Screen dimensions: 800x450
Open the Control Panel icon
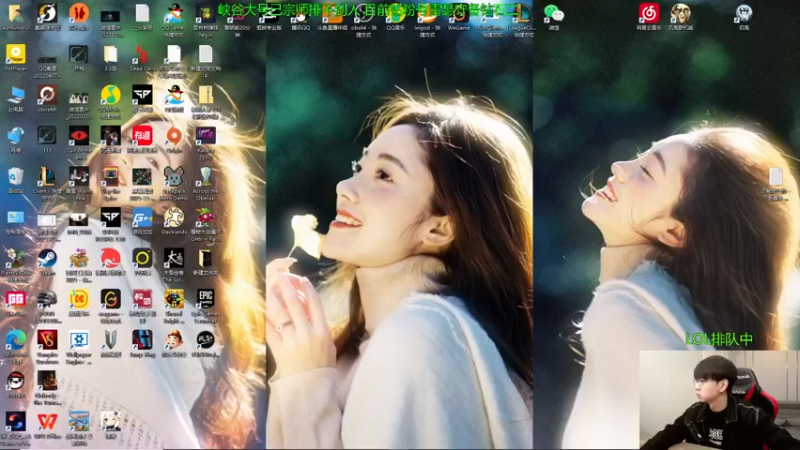[15, 218]
